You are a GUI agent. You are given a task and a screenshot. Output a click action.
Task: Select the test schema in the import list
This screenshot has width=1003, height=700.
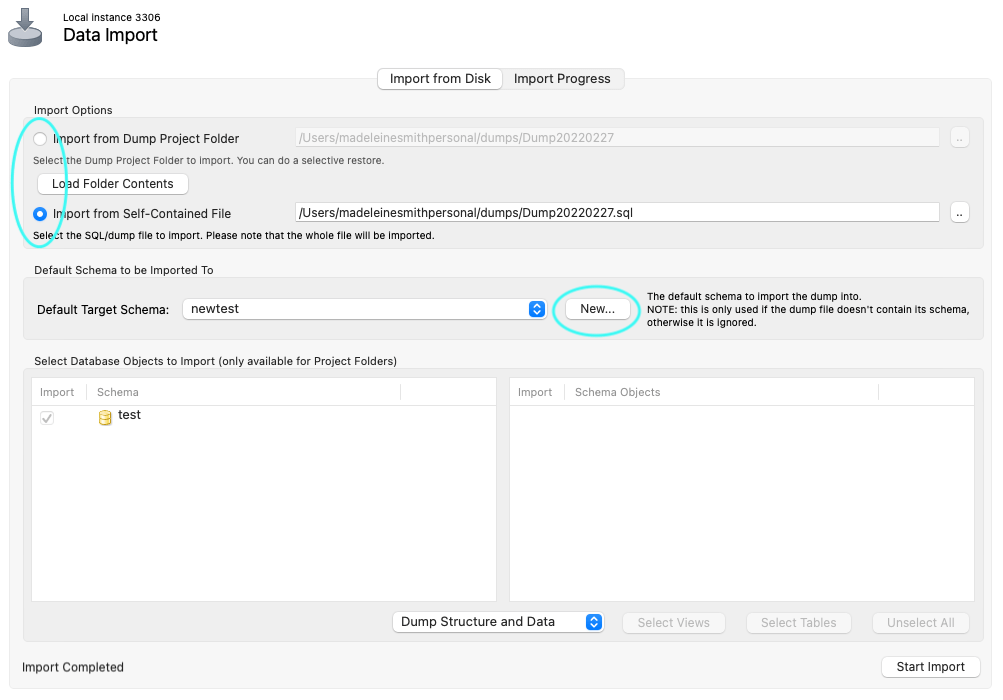(129, 415)
